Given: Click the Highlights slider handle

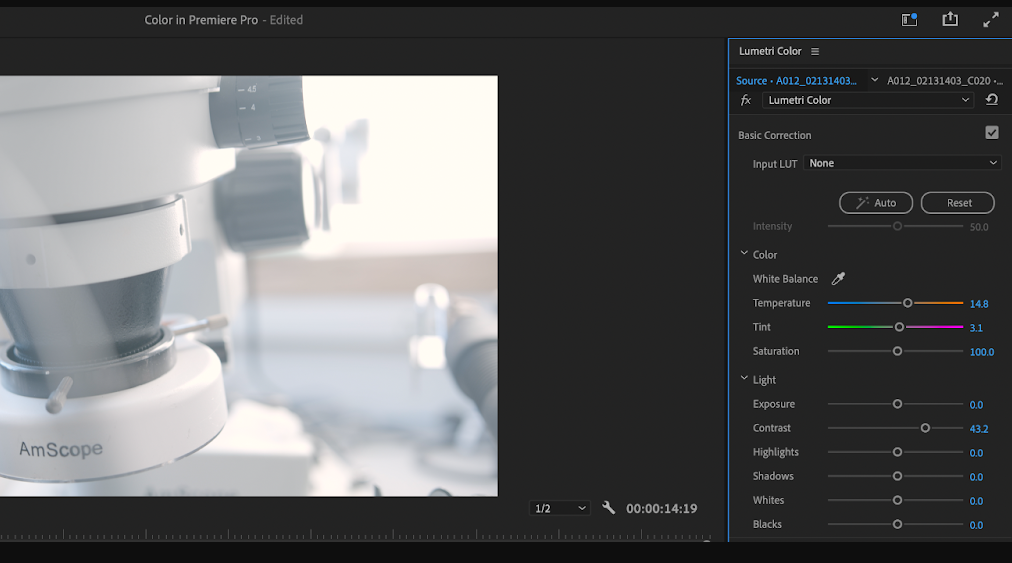Looking at the screenshot, I should (x=897, y=452).
